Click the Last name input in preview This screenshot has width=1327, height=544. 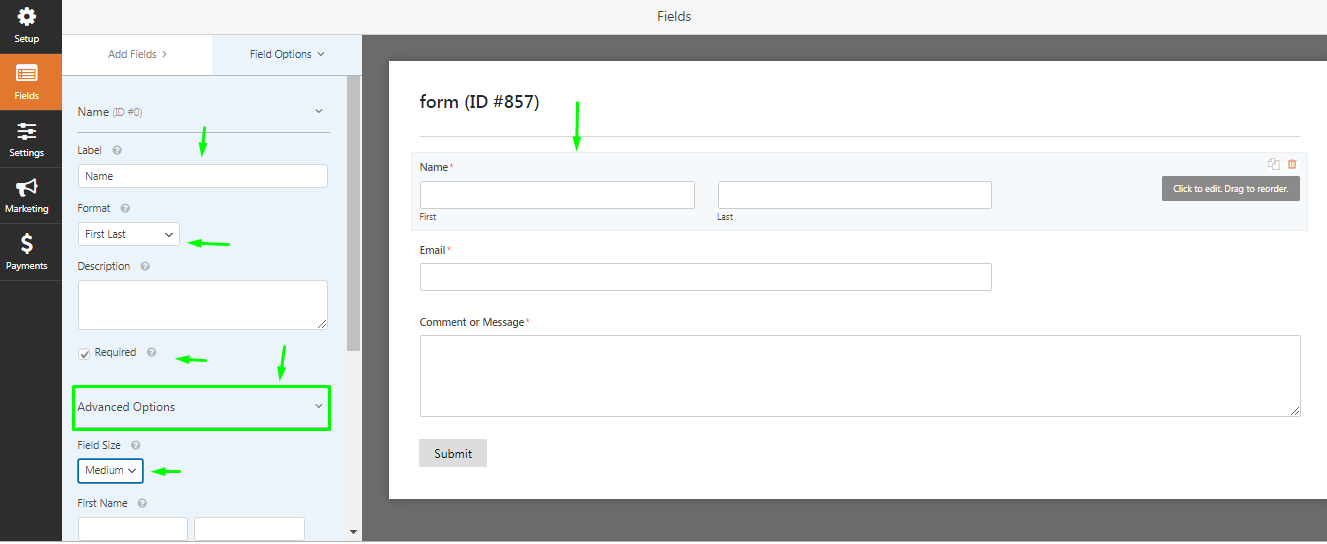pos(855,195)
